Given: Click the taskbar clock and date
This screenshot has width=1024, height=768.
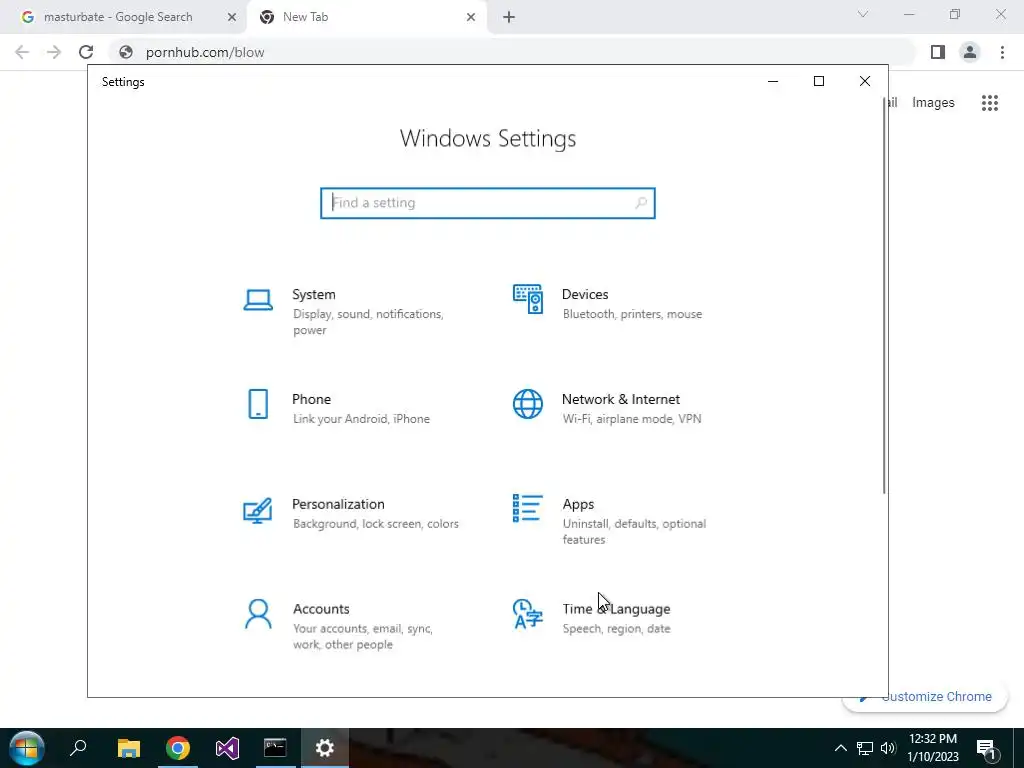Looking at the screenshot, I should [933, 748].
